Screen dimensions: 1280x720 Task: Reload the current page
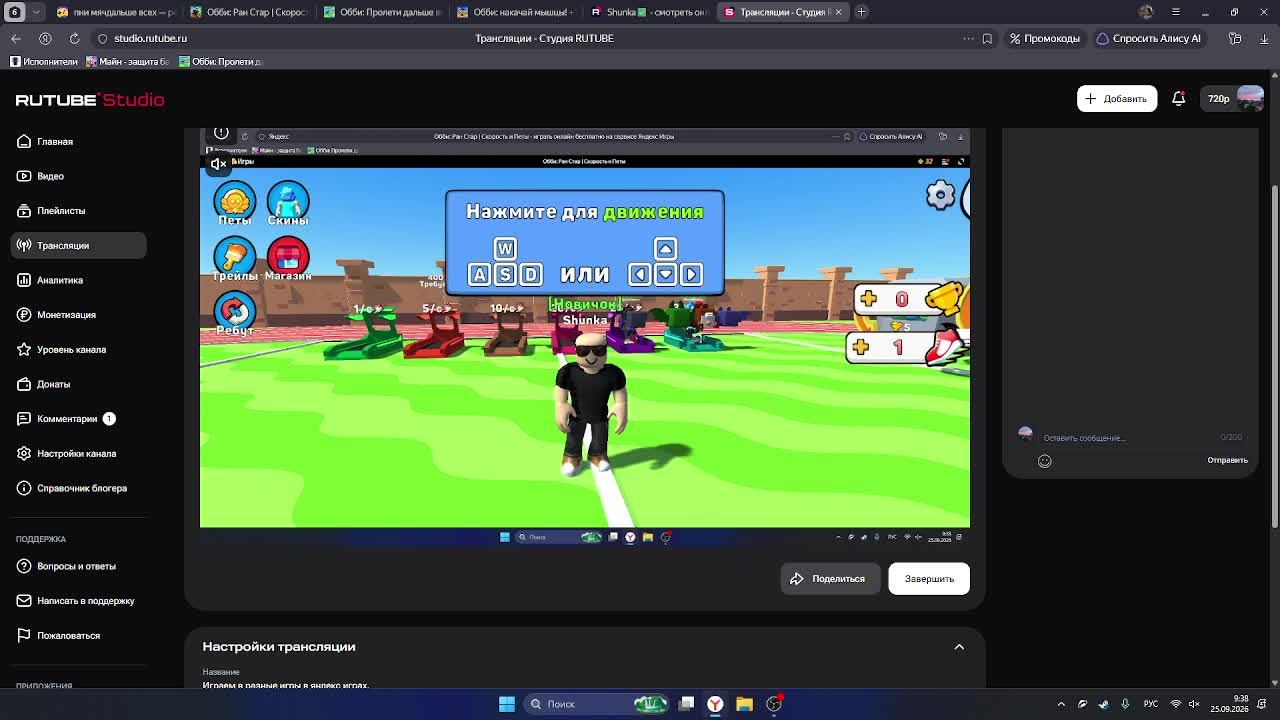coord(74,38)
